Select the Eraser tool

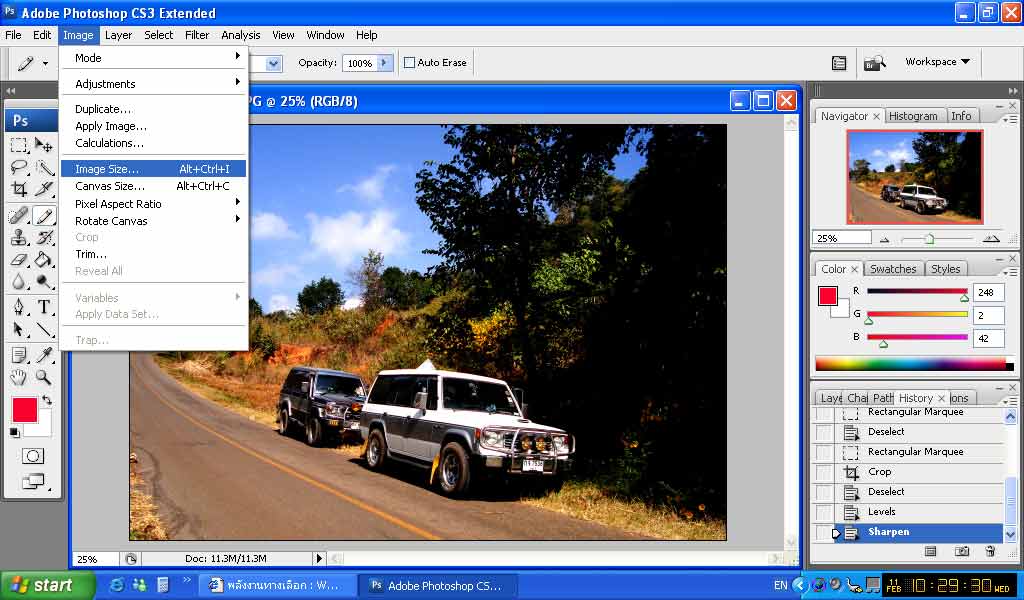[19, 259]
